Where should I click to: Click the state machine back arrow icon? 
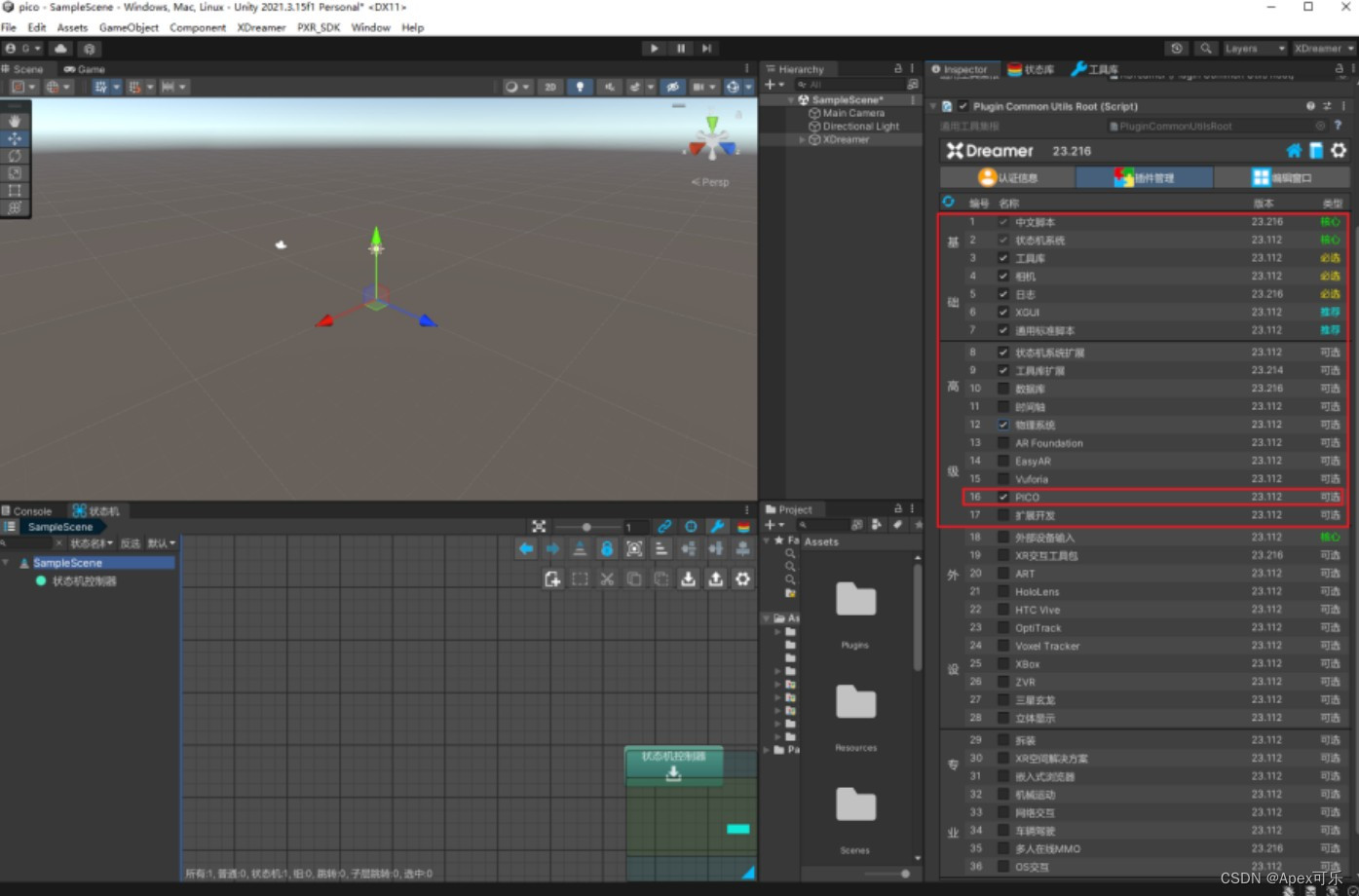tap(526, 549)
